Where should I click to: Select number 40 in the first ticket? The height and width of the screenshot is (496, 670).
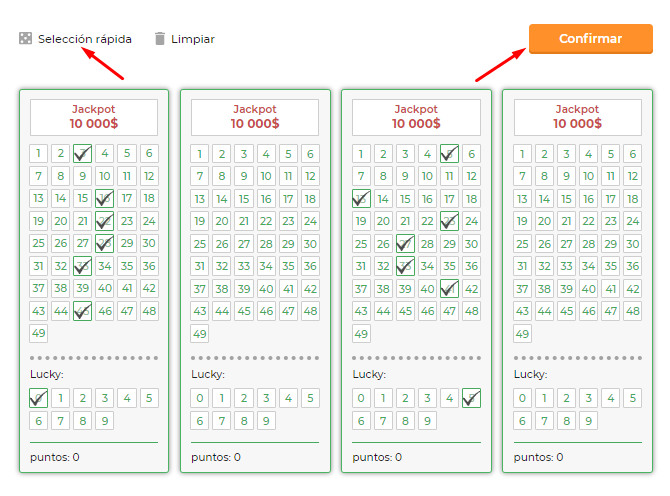[105, 288]
